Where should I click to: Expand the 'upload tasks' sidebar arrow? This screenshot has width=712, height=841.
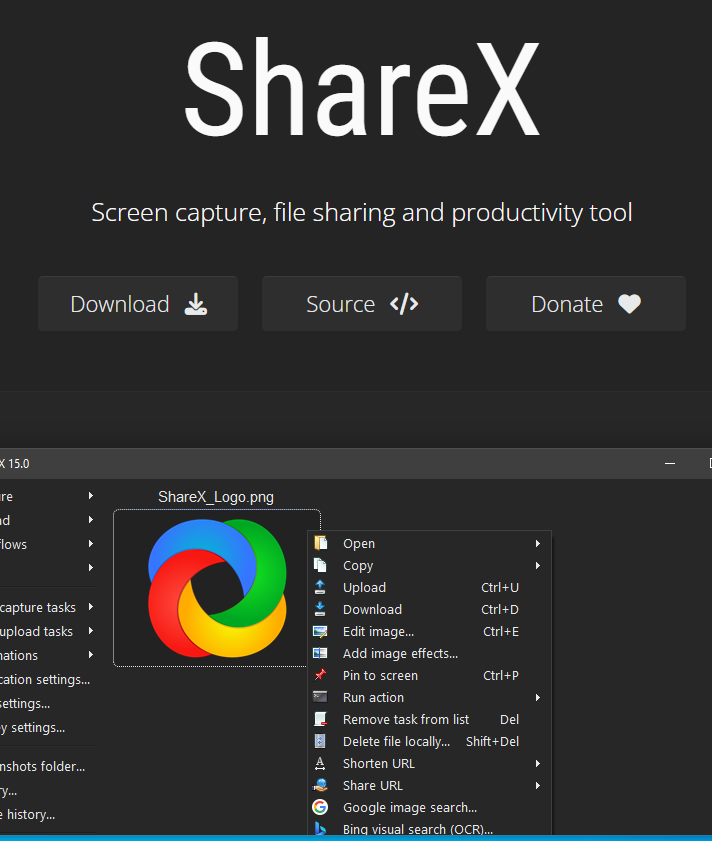(91, 631)
